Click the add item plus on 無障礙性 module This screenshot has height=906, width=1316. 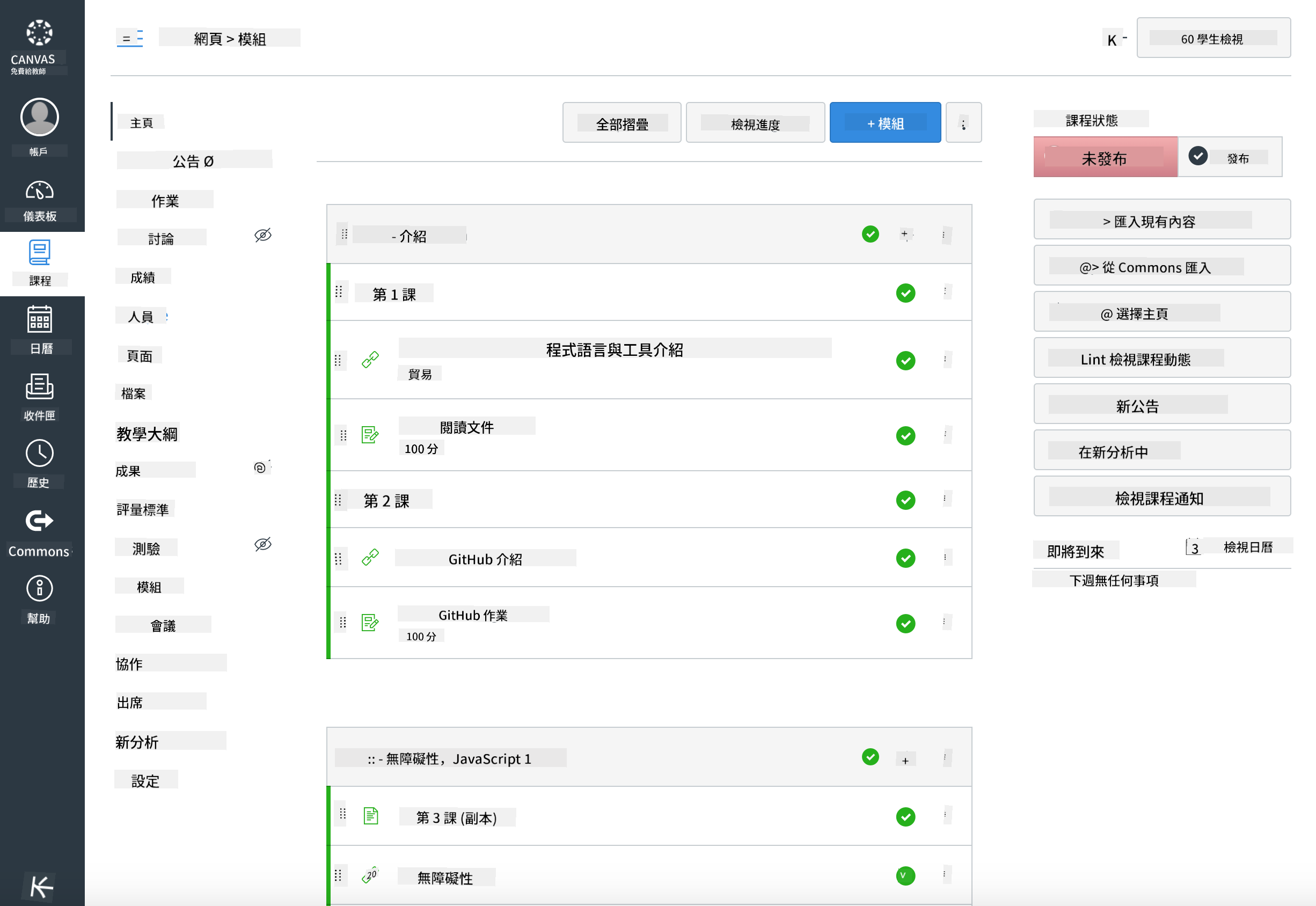(905, 760)
